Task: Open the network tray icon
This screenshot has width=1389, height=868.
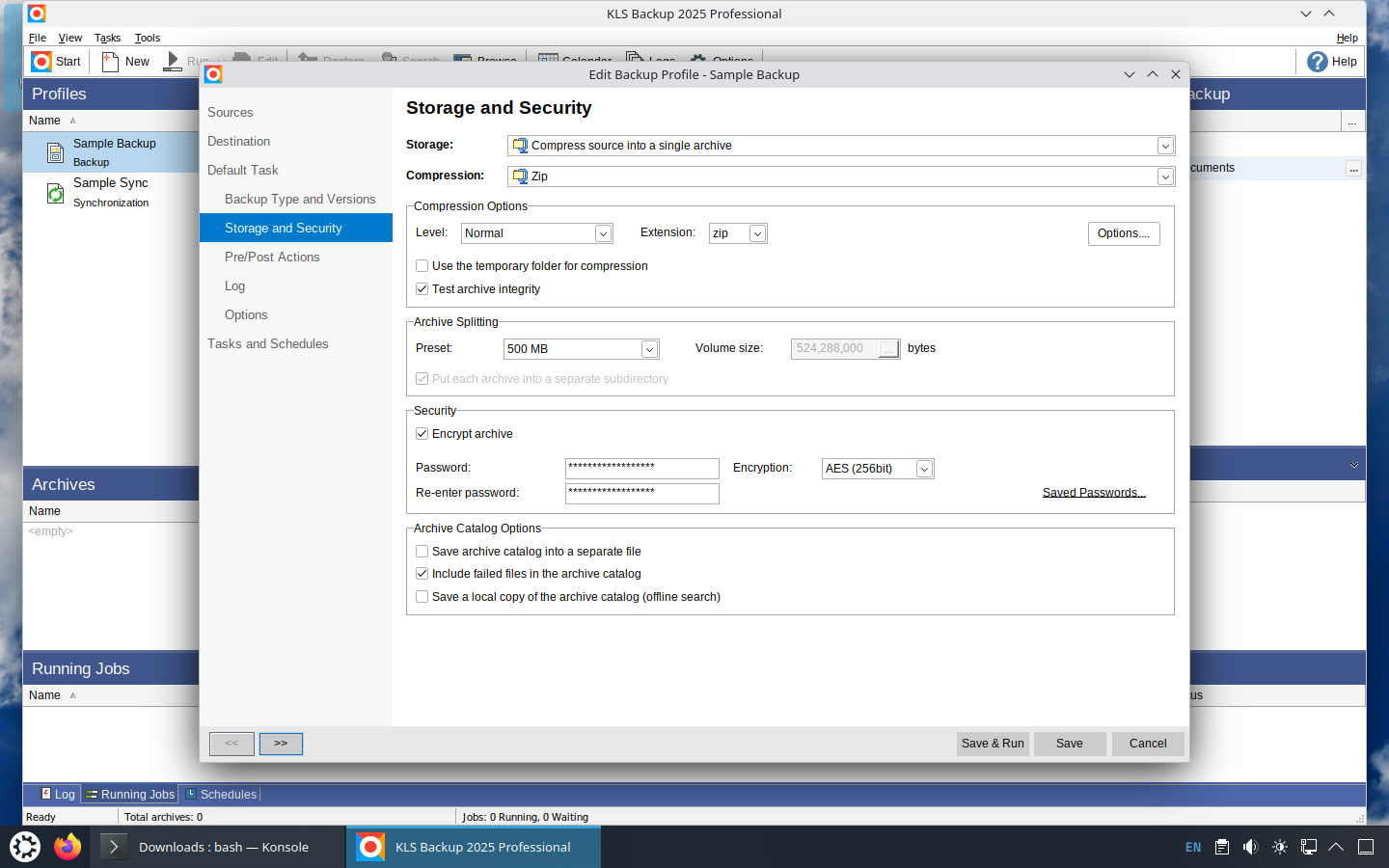Action: coord(1309,847)
